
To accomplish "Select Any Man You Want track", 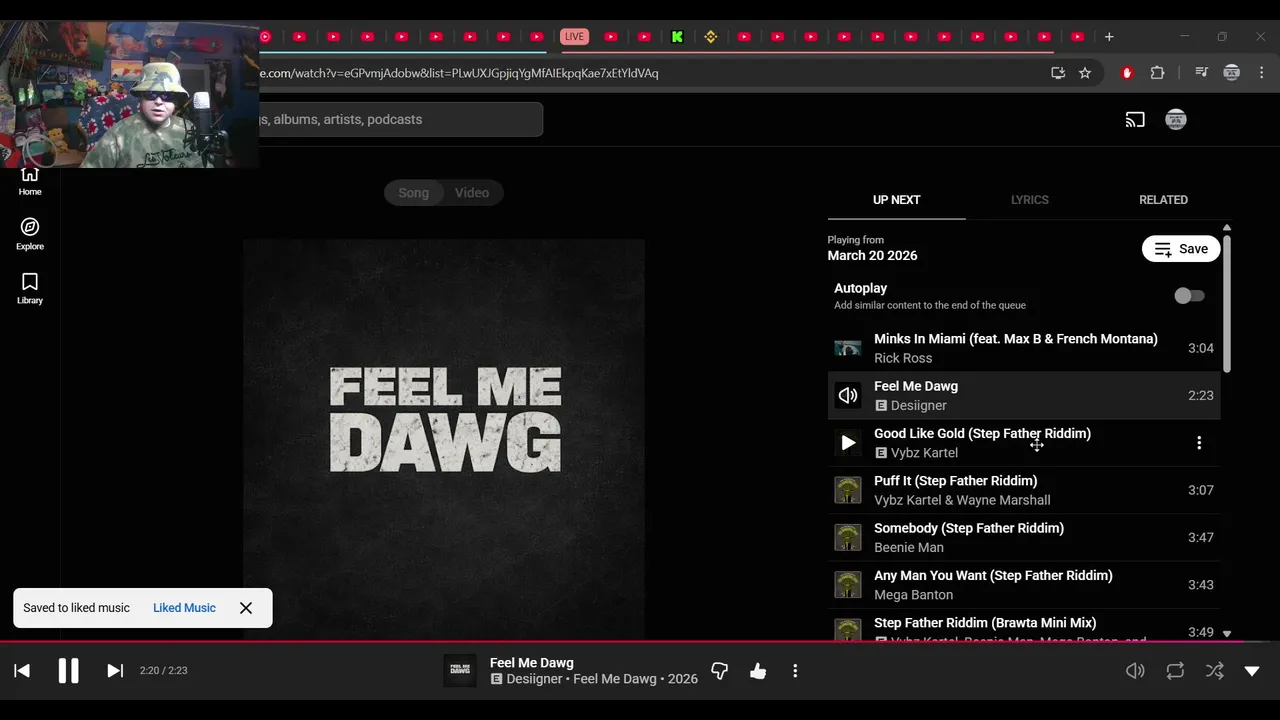I will coord(1023,585).
